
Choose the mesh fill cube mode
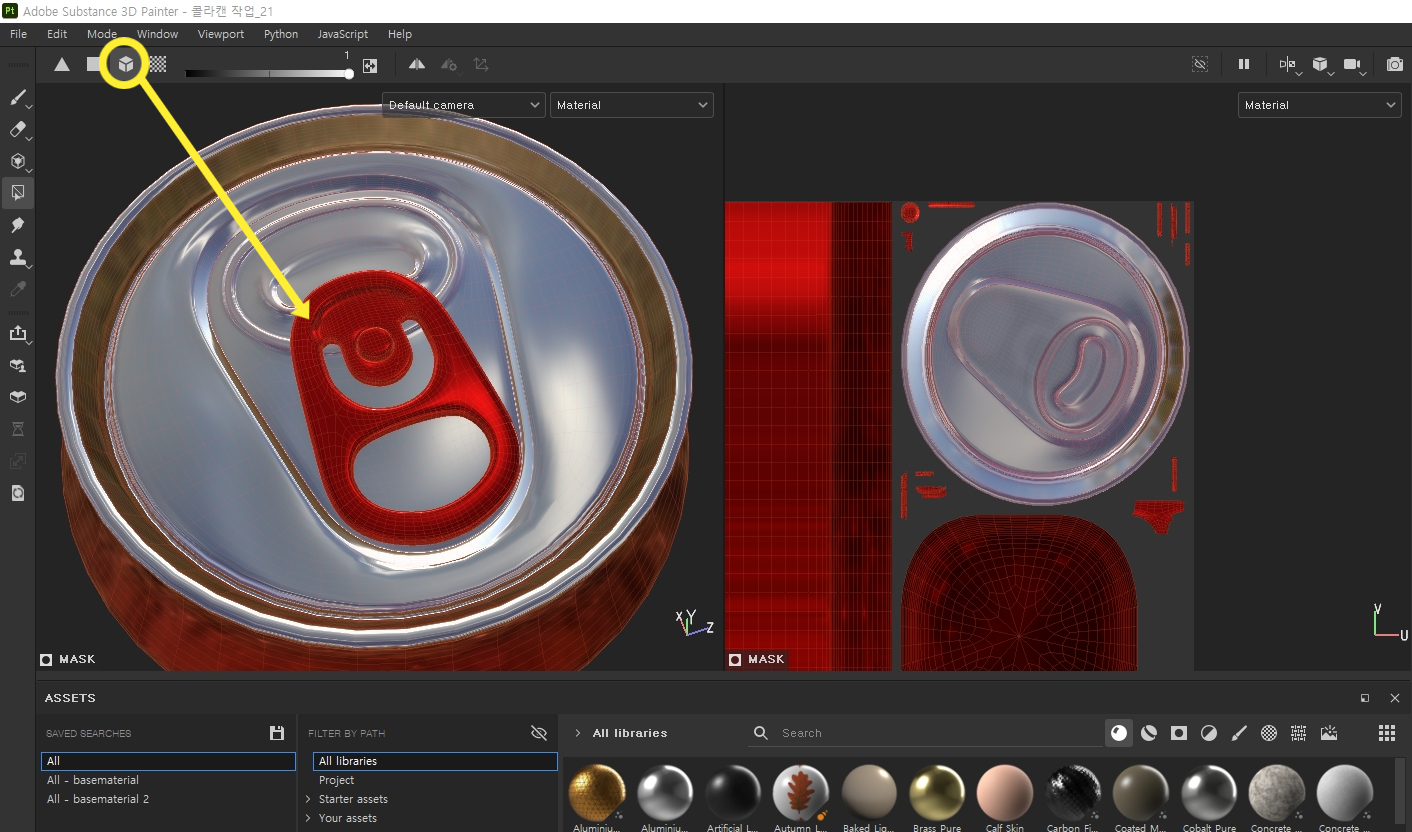pyautogui.click(x=125, y=65)
